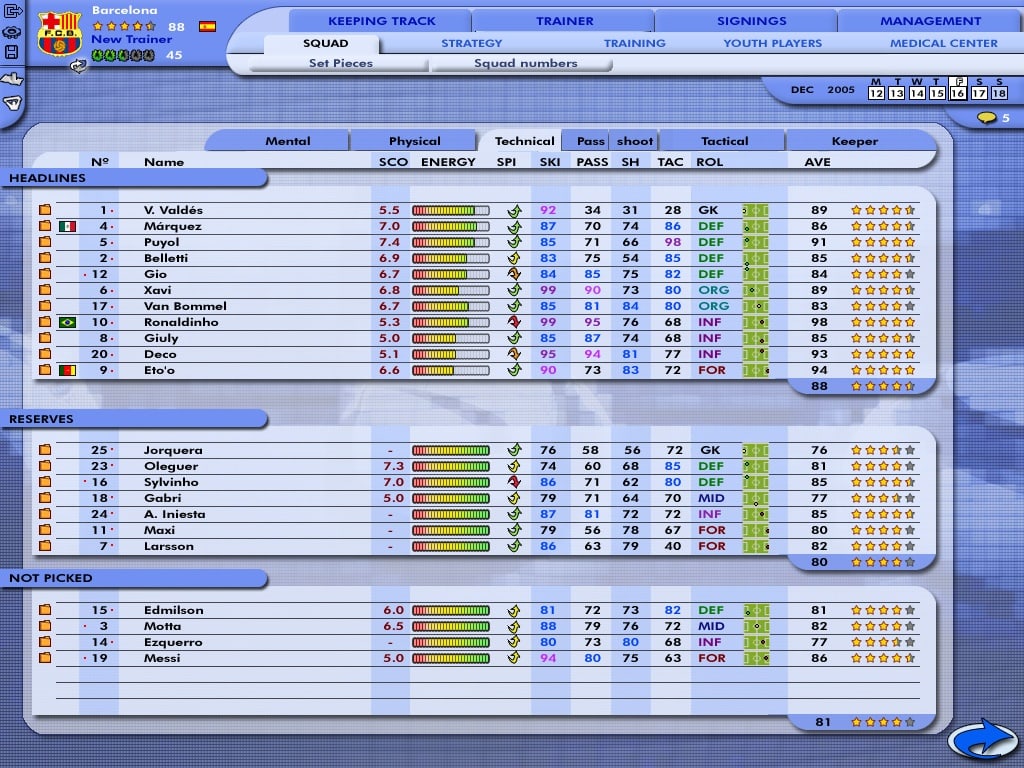
Task: Switch to the Signings tab
Action: tap(751, 21)
